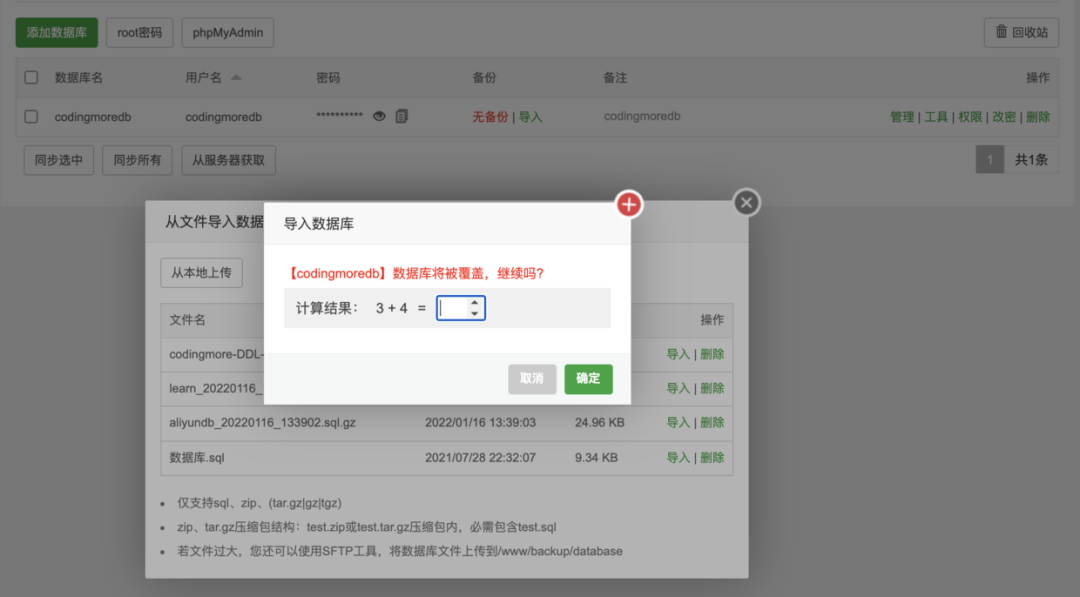Screen dimensions: 1080x597
Task: Open the 回收站 recycle bin
Action: (x=1020, y=32)
